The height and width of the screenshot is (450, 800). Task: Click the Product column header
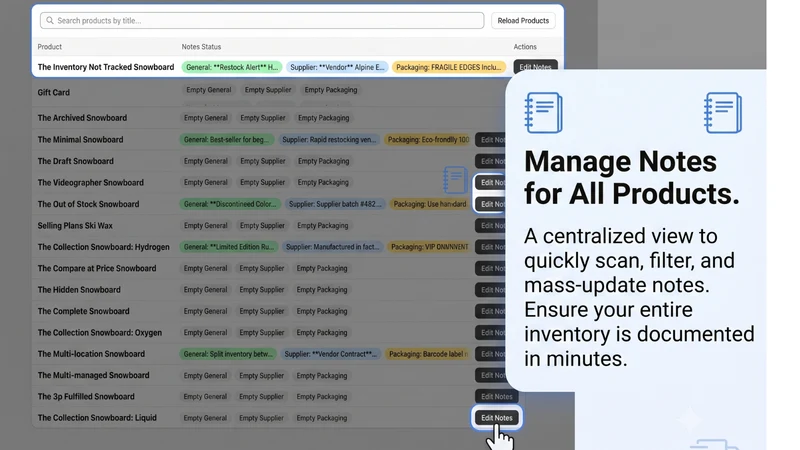[x=49, y=46]
